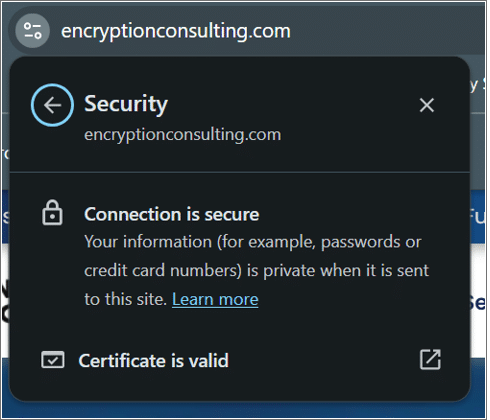This screenshot has width=490, height=420.
Task: Select the Certificate is valid row
Action: [x=240, y=360]
